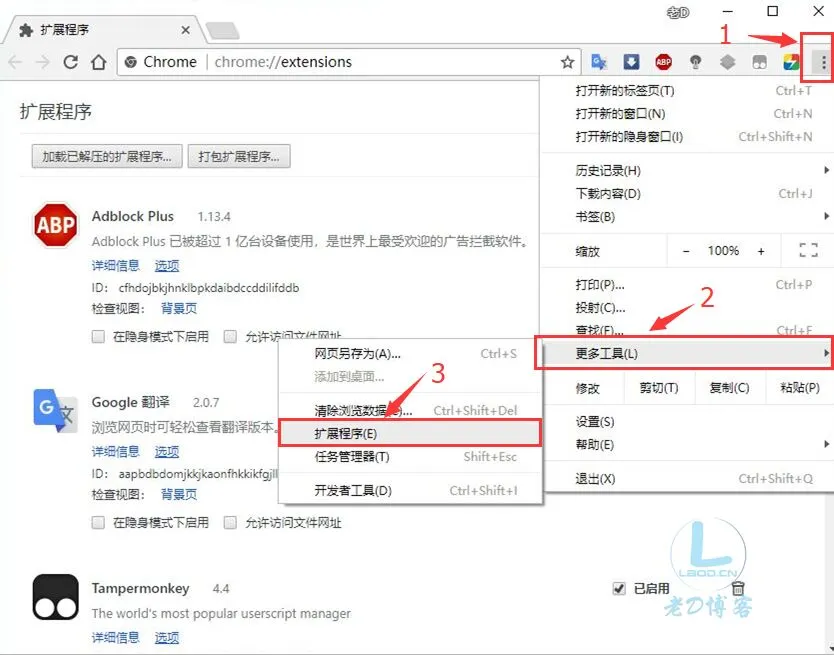Click the Adblock Plus logo in extension list
The image size is (834, 655).
(55, 225)
